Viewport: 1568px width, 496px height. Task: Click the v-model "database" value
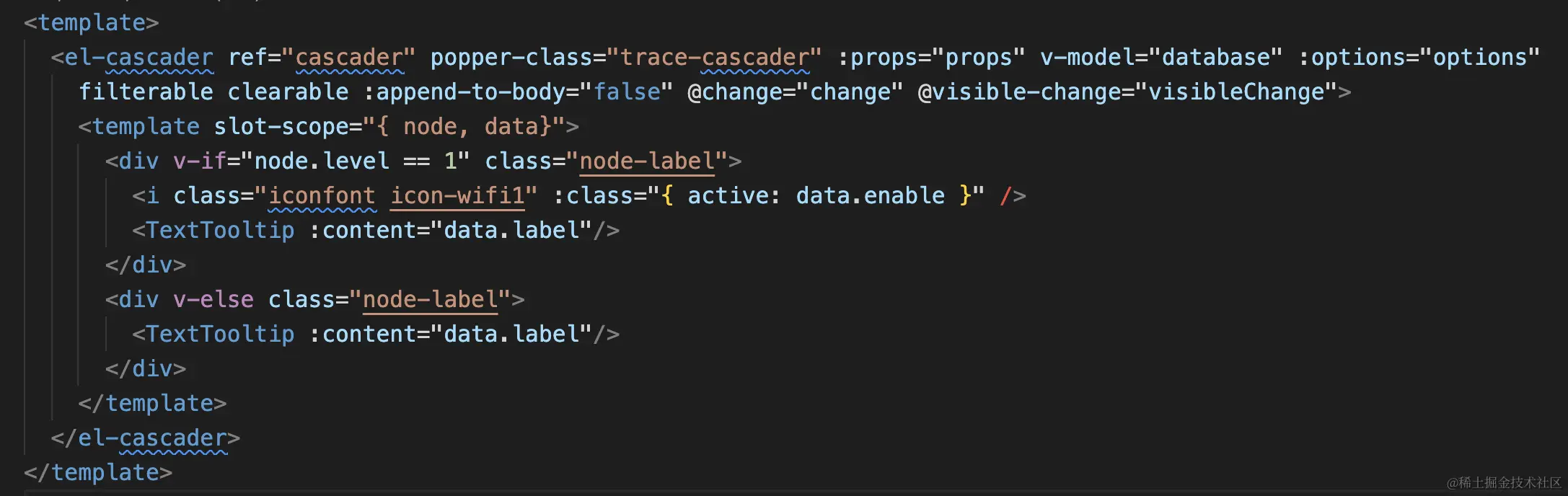(x=1215, y=58)
